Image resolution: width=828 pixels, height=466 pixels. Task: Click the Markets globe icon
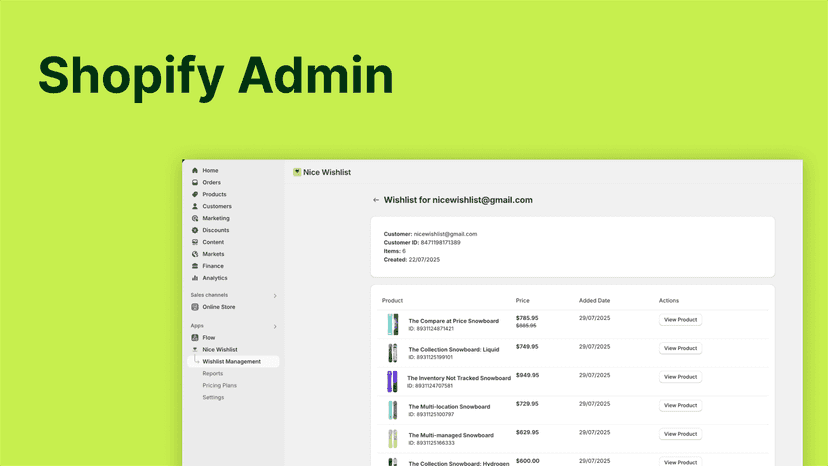pyautogui.click(x=195, y=254)
